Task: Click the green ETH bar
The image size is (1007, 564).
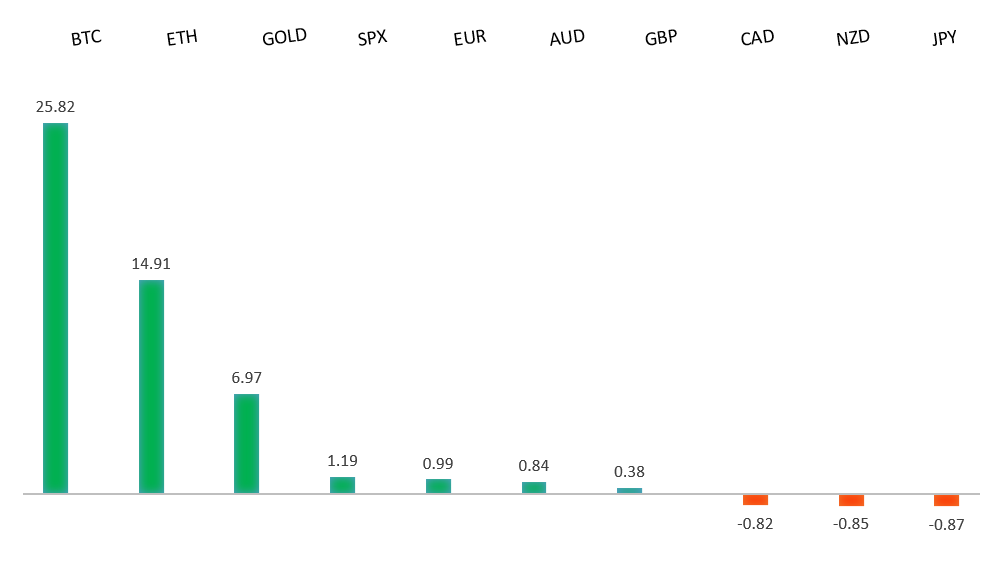Action: click(151, 386)
